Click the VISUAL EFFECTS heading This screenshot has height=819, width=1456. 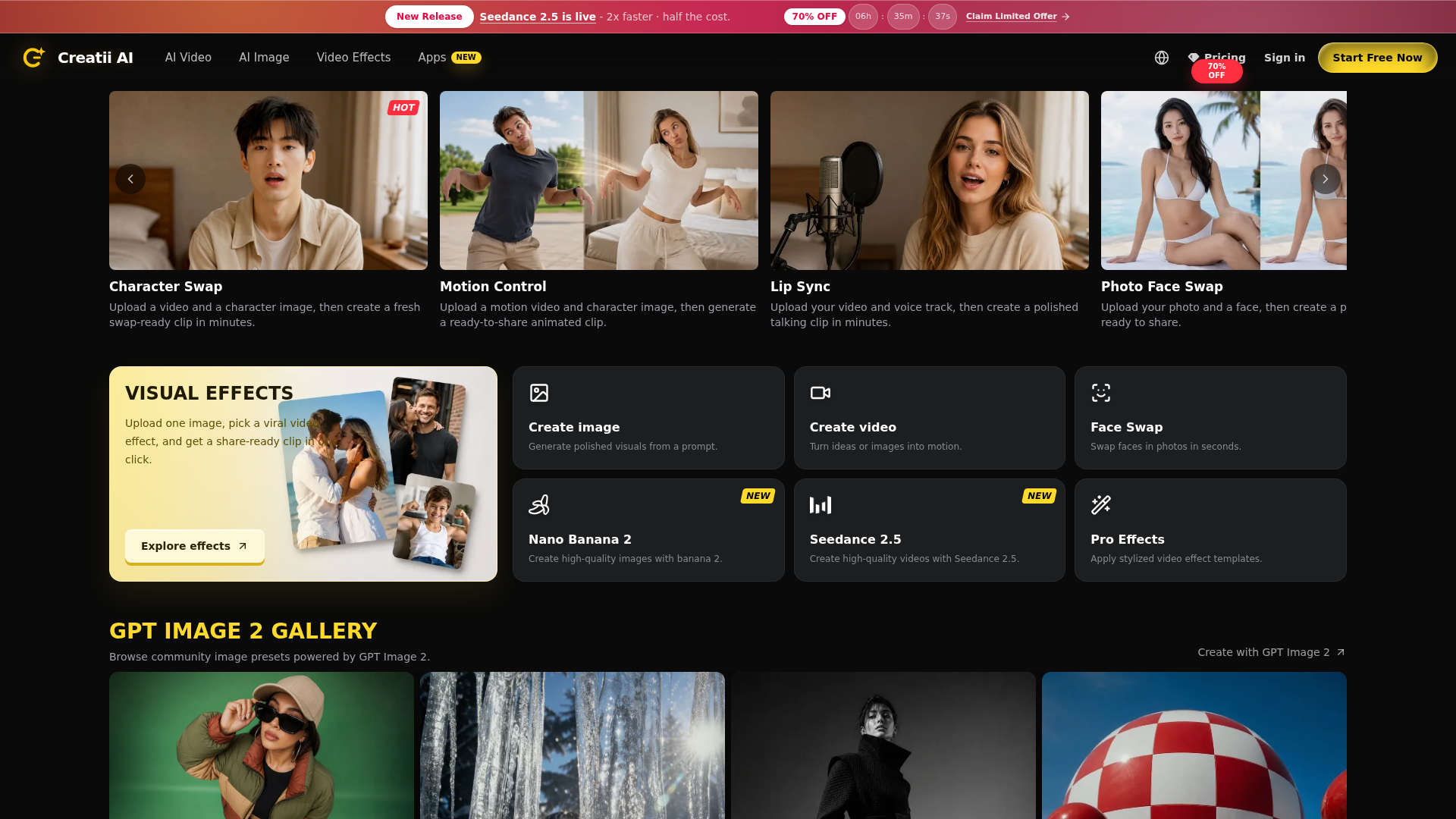click(x=209, y=393)
